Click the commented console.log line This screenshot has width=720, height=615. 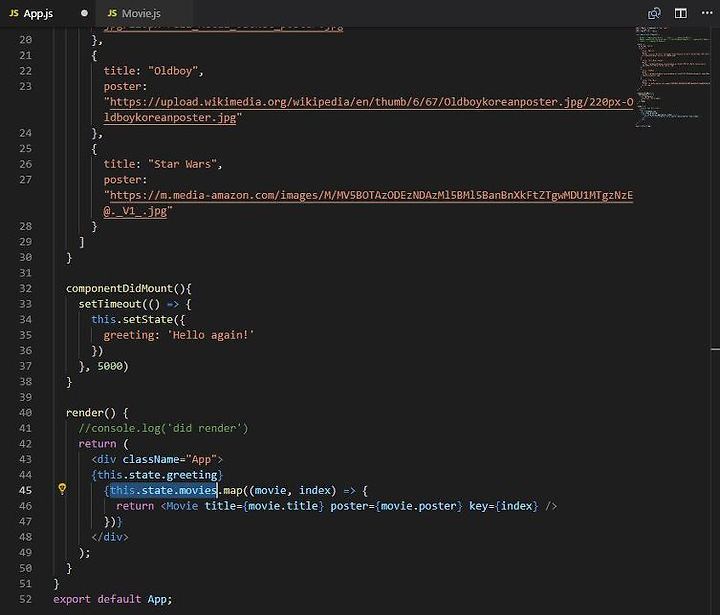click(x=163, y=428)
